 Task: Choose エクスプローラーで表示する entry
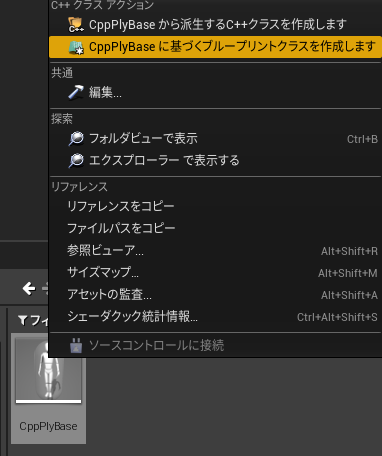[215, 161]
